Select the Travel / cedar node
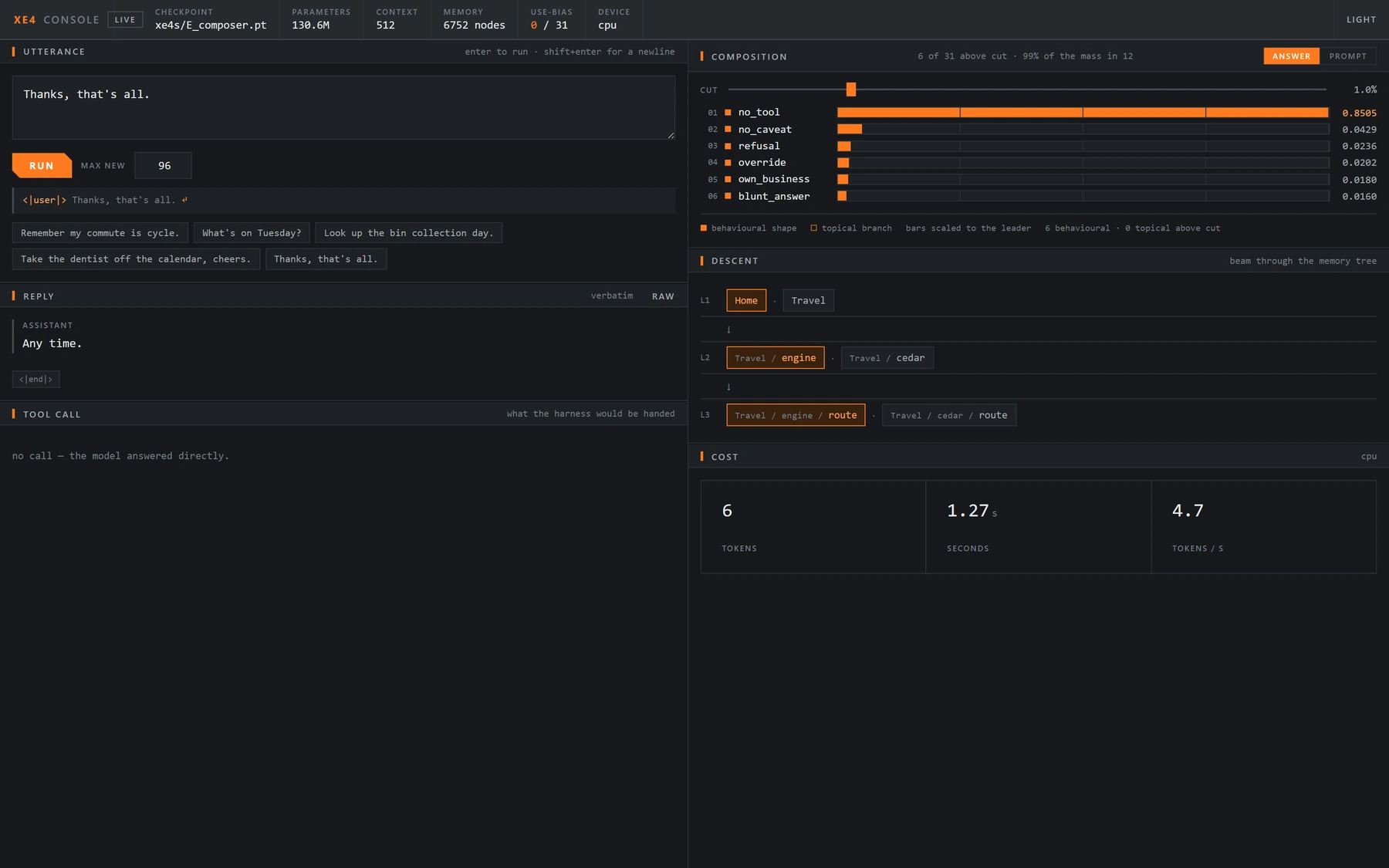This screenshot has height=868, width=1389. click(x=887, y=358)
